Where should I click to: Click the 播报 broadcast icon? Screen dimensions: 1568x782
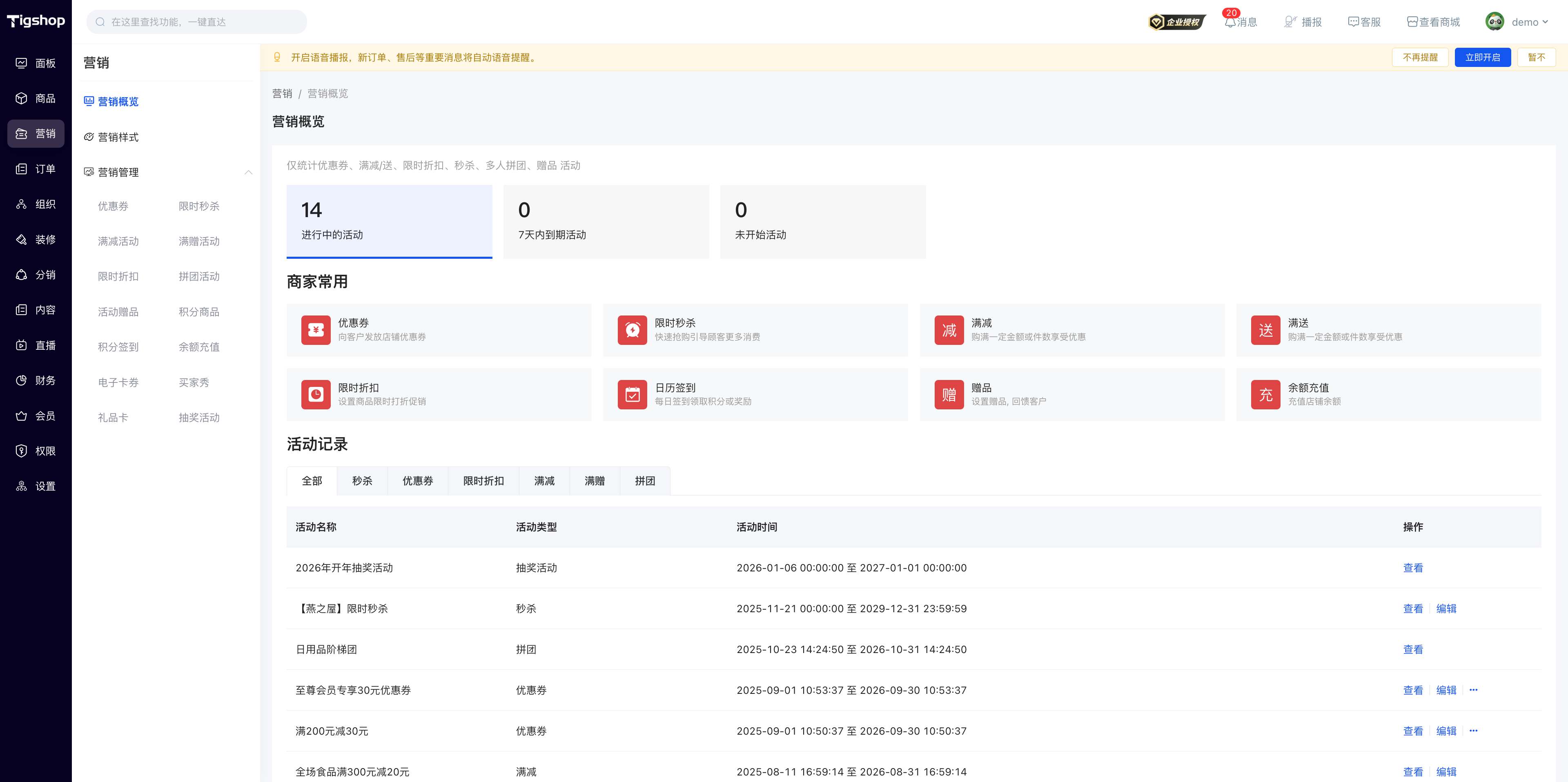(1290, 22)
